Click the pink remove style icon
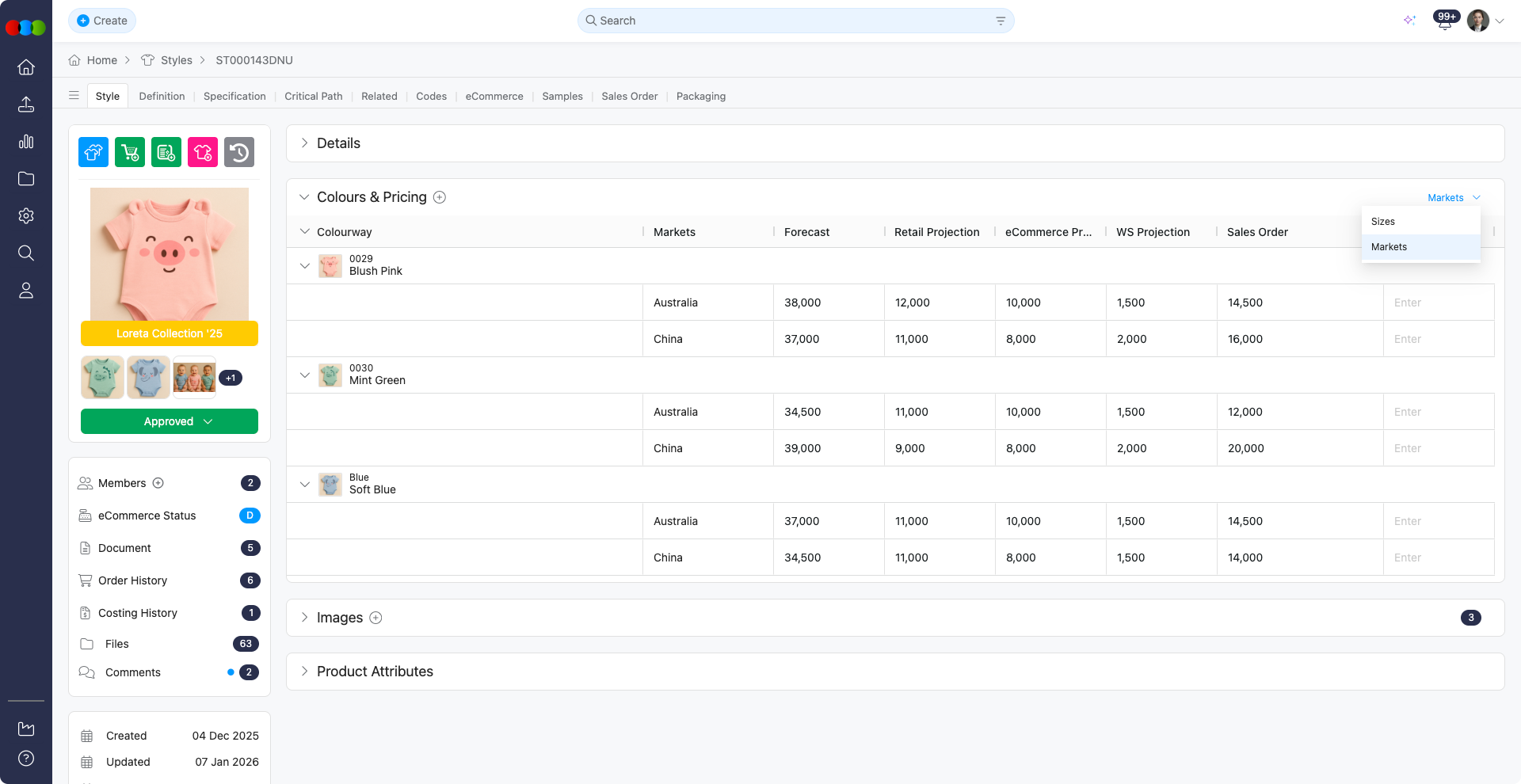Viewport: 1521px width, 784px height. (202, 152)
